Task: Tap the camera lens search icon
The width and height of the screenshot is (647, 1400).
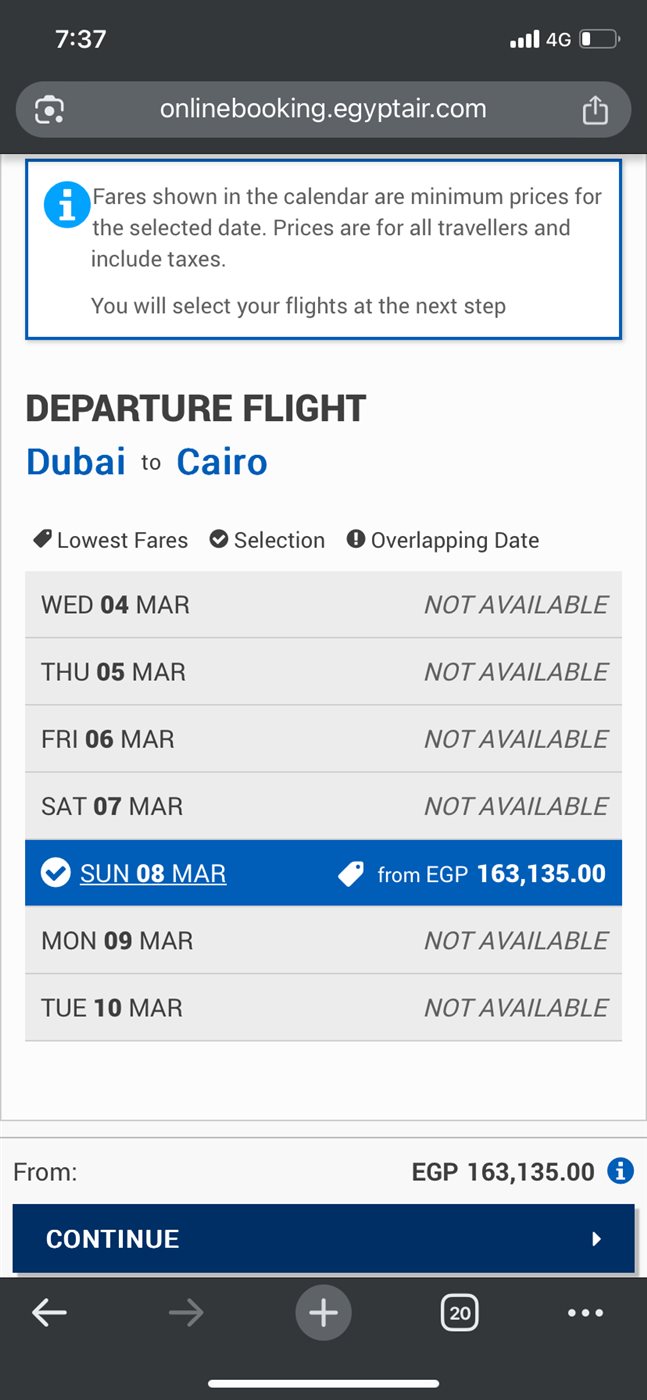Action: click(50, 109)
